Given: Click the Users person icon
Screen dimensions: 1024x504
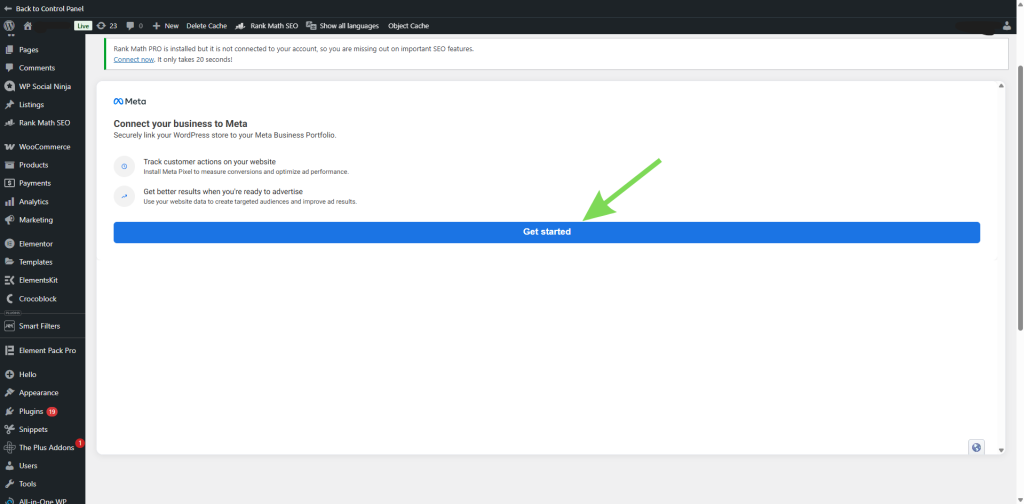Looking at the screenshot, I should point(9,466).
